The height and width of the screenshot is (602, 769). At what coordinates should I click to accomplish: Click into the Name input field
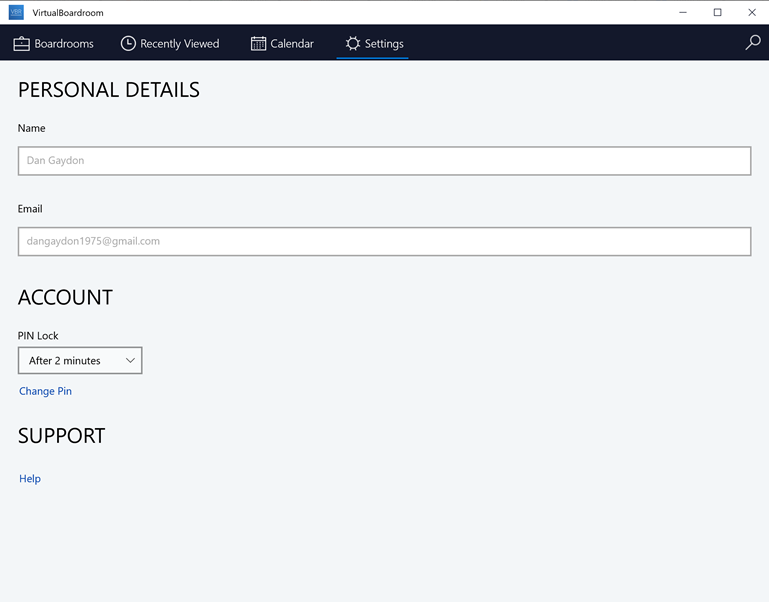click(x=384, y=160)
